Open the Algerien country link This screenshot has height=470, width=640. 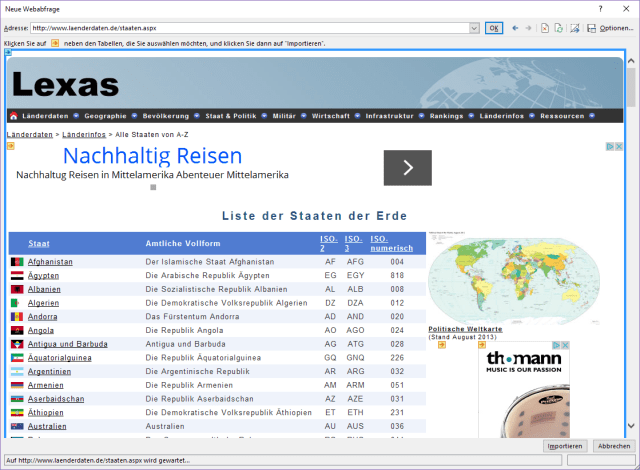(x=43, y=303)
